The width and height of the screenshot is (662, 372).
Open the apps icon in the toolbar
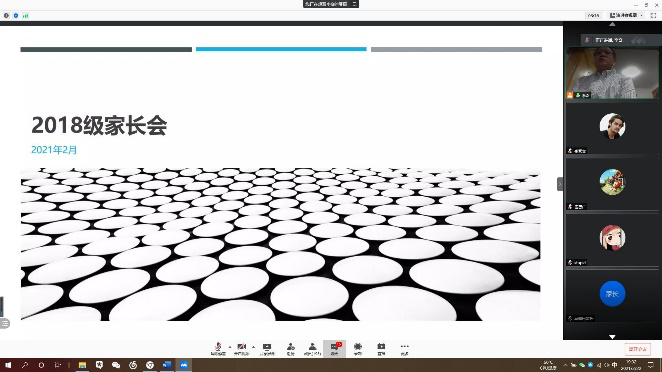tap(358, 349)
